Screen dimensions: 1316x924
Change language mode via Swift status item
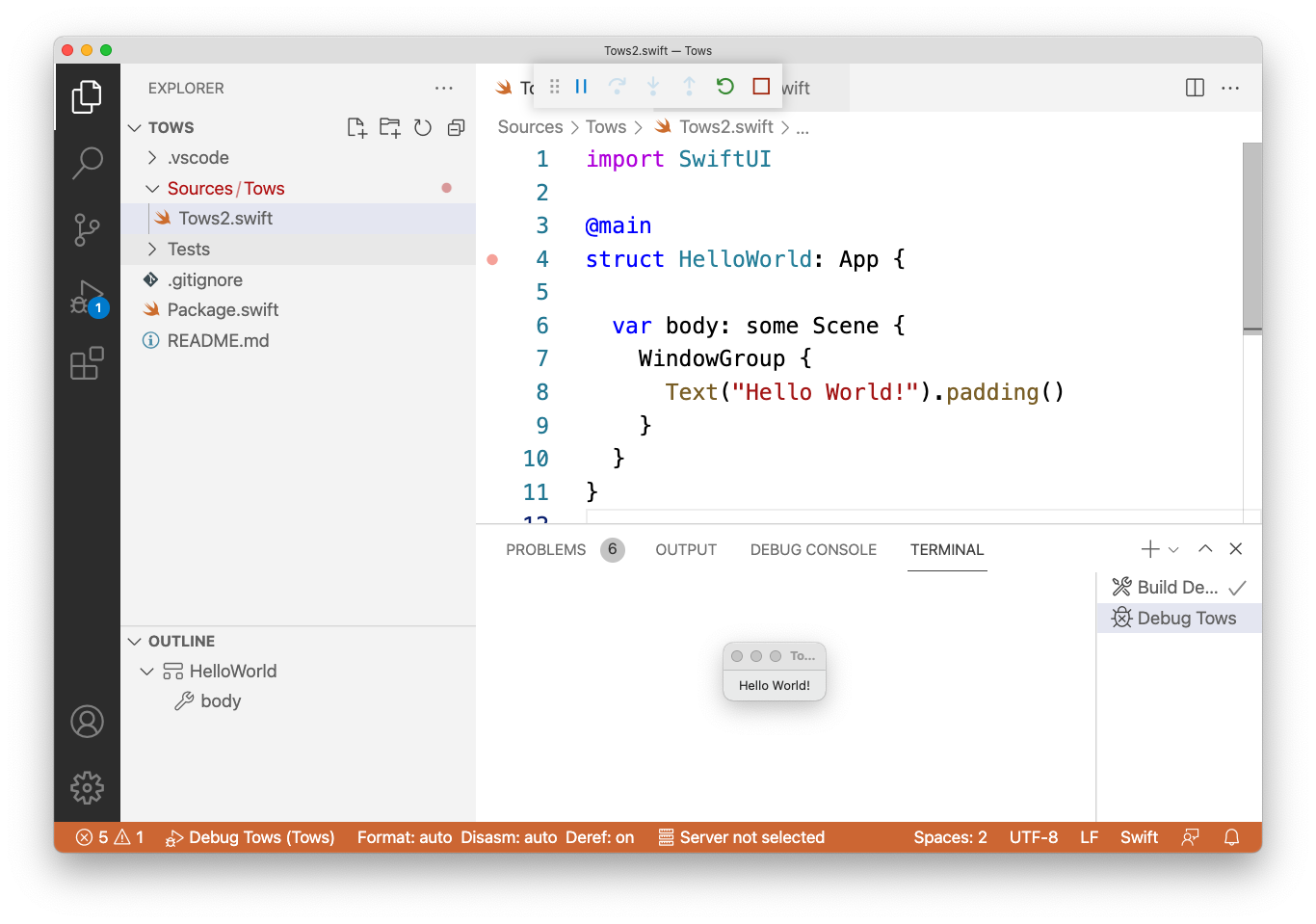(1139, 837)
